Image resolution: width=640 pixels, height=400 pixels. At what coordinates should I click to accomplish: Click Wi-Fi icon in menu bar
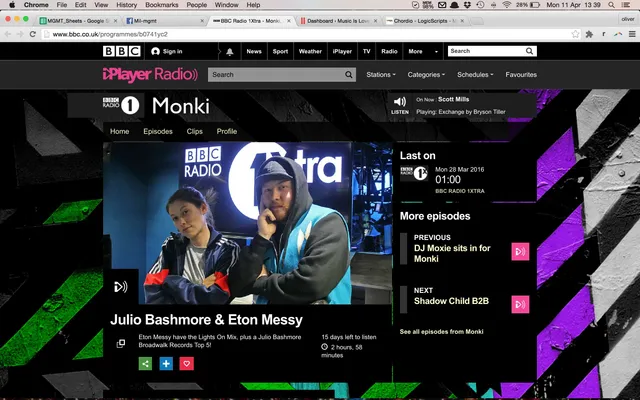pyautogui.click(x=507, y=5)
